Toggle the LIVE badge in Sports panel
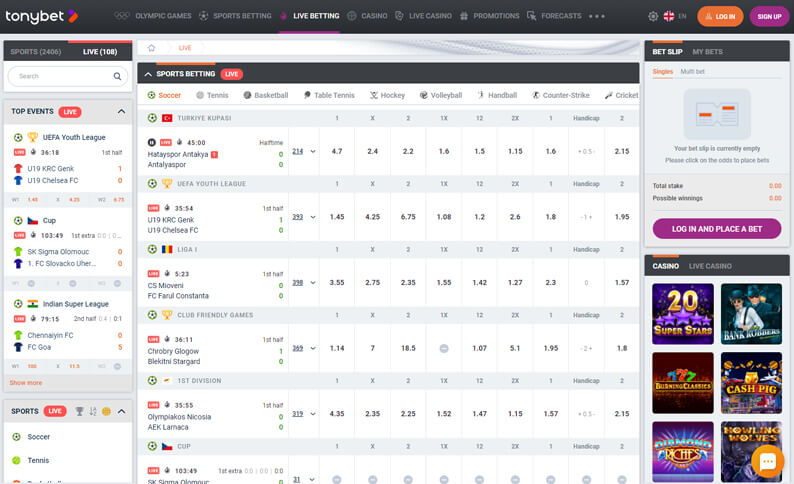 [x=55, y=411]
